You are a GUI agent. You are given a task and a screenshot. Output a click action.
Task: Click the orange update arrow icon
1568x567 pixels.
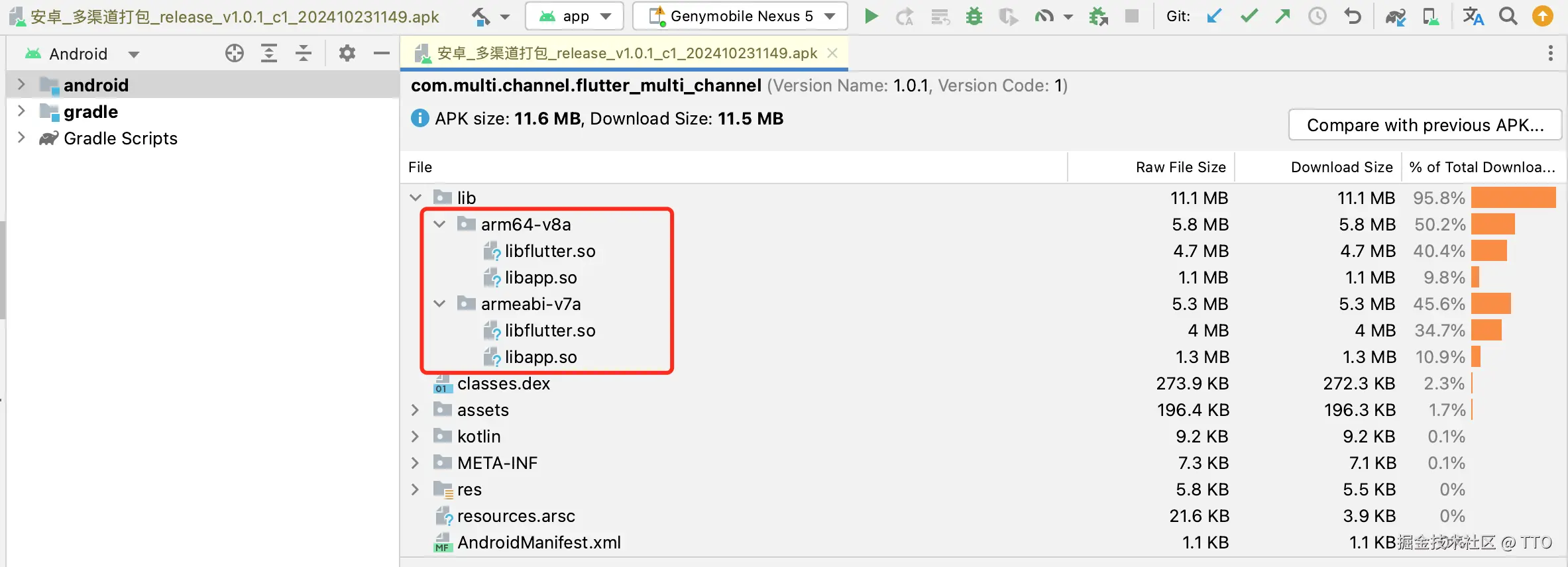[x=1543, y=16]
